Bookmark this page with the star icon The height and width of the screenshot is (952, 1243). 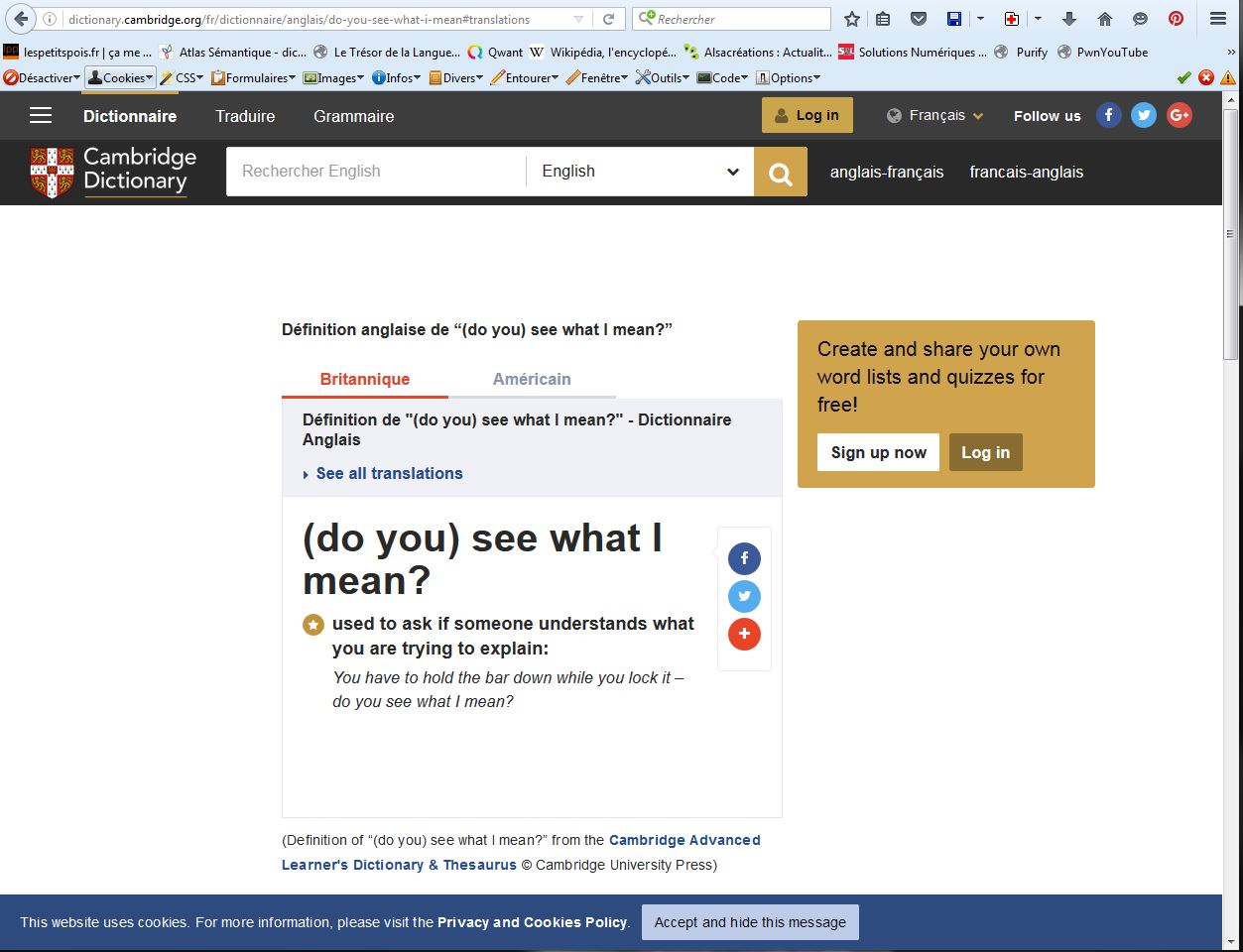click(x=851, y=19)
